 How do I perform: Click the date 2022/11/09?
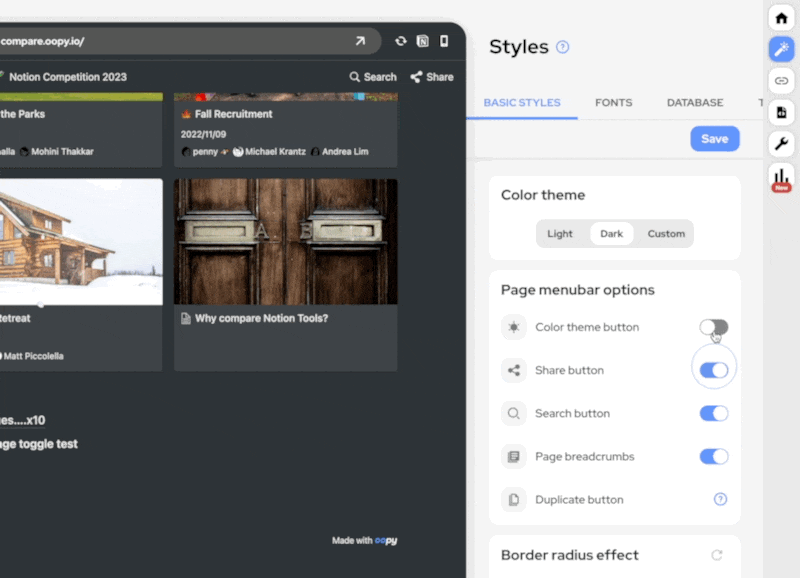(x=203, y=134)
